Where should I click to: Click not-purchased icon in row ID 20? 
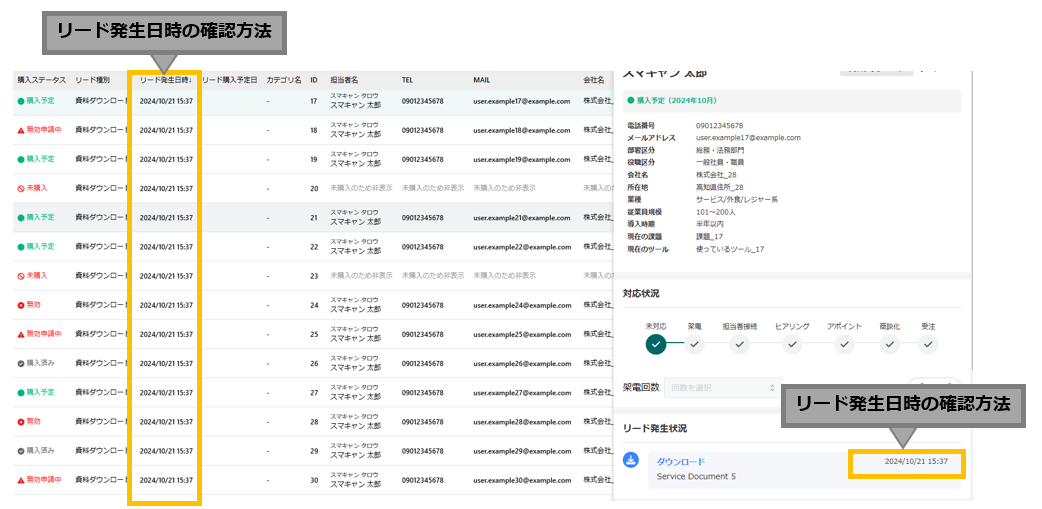[21, 188]
